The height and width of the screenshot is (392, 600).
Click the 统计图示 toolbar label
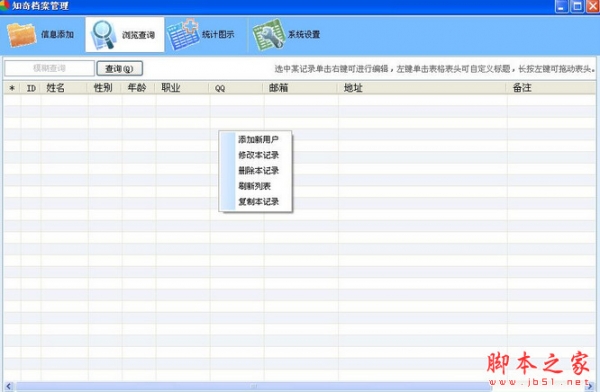[218, 34]
